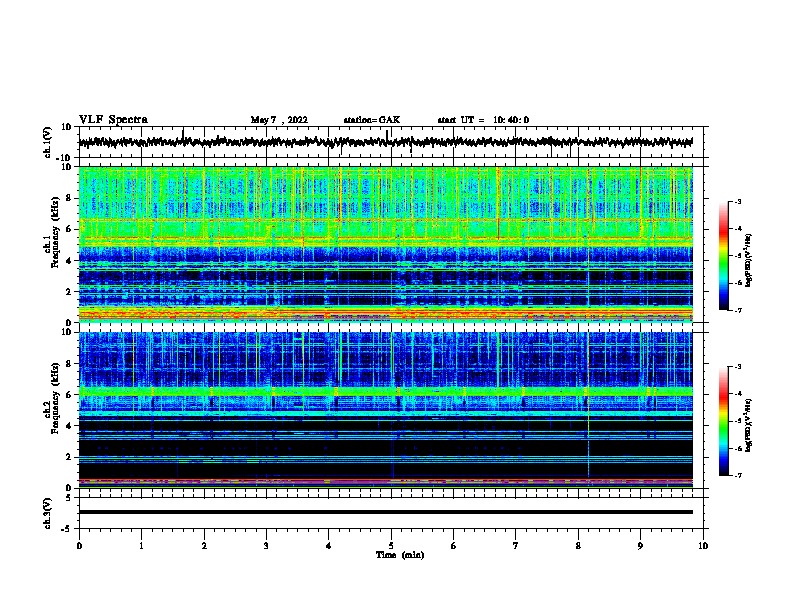The height and width of the screenshot is (612, 792).
Task: Click the ch.1 spectrogram color bar
Action: pyautogui.click(x=724, y=256)
